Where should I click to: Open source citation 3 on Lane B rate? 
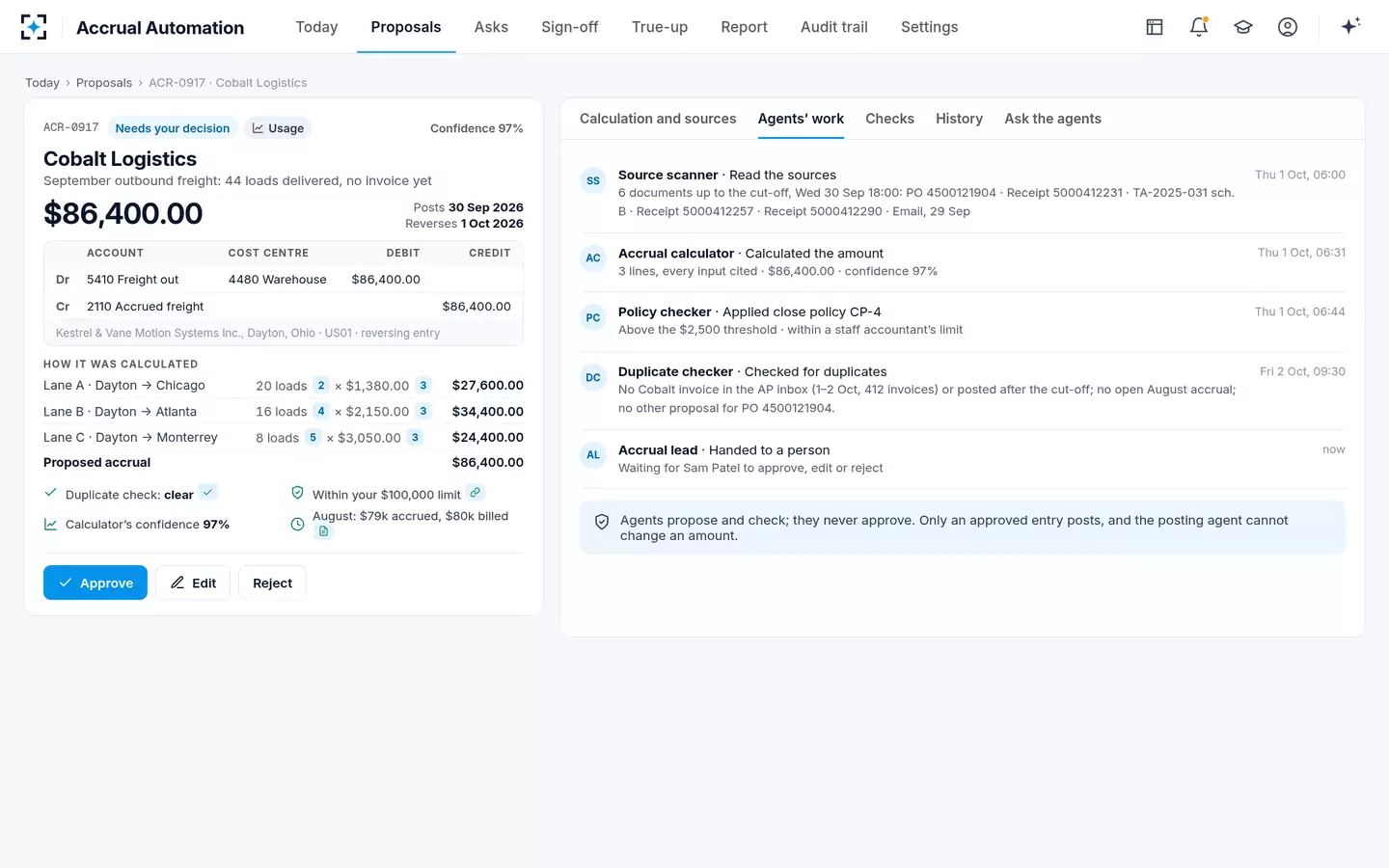tap(422, 412)
